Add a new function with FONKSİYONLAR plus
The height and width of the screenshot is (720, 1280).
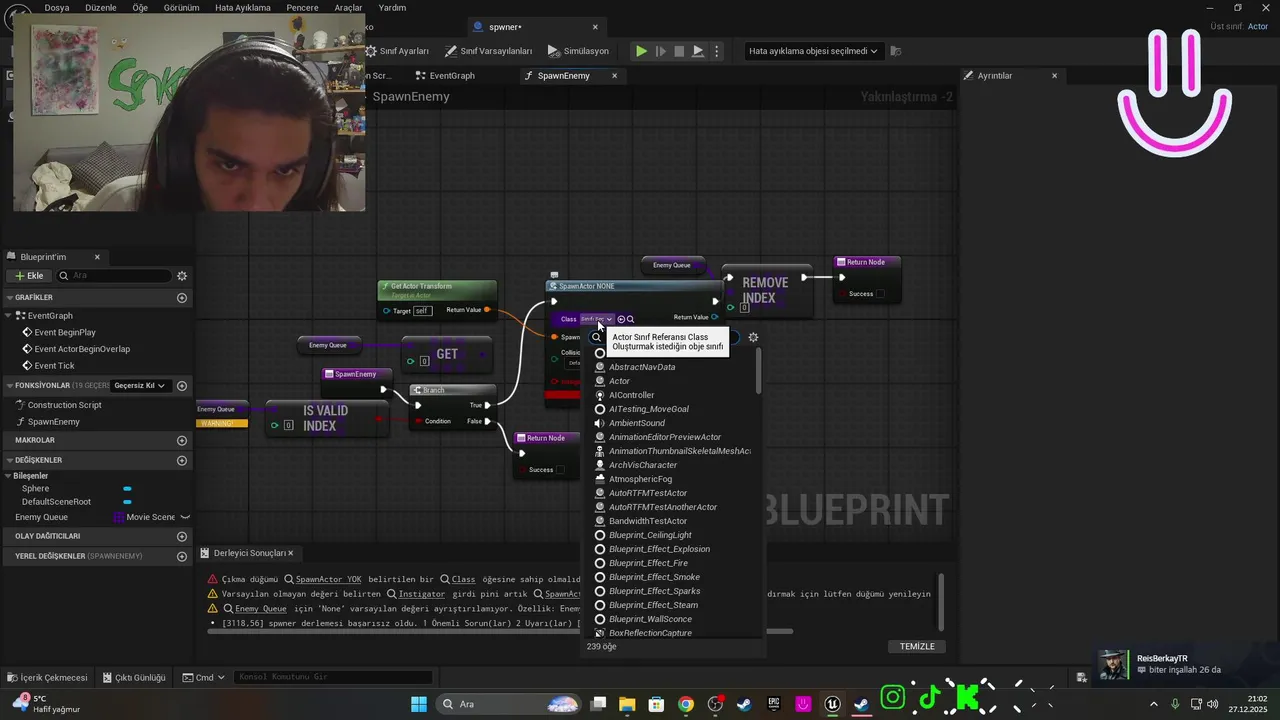182,386
